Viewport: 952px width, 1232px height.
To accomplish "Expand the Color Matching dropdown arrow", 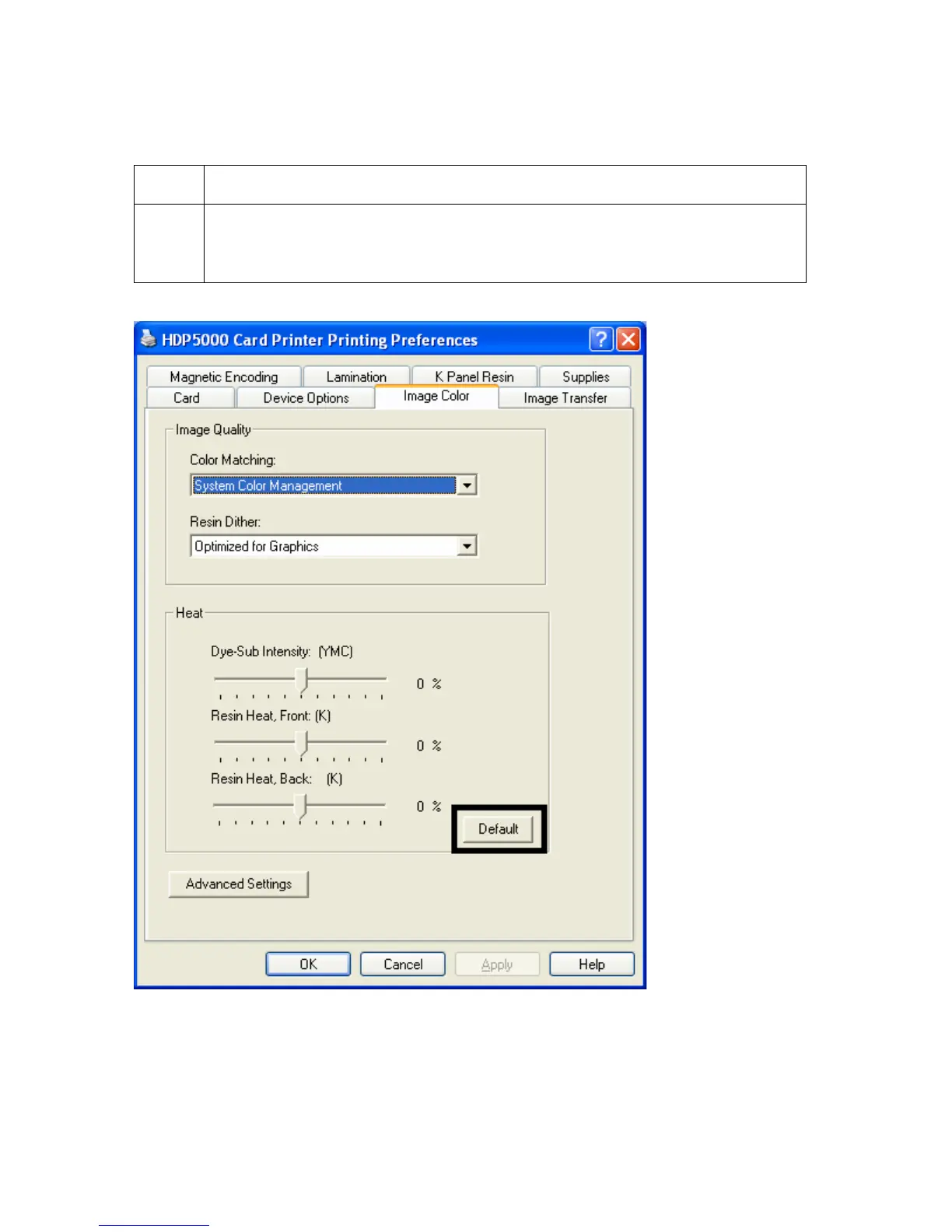I will (x=467, y=485).
